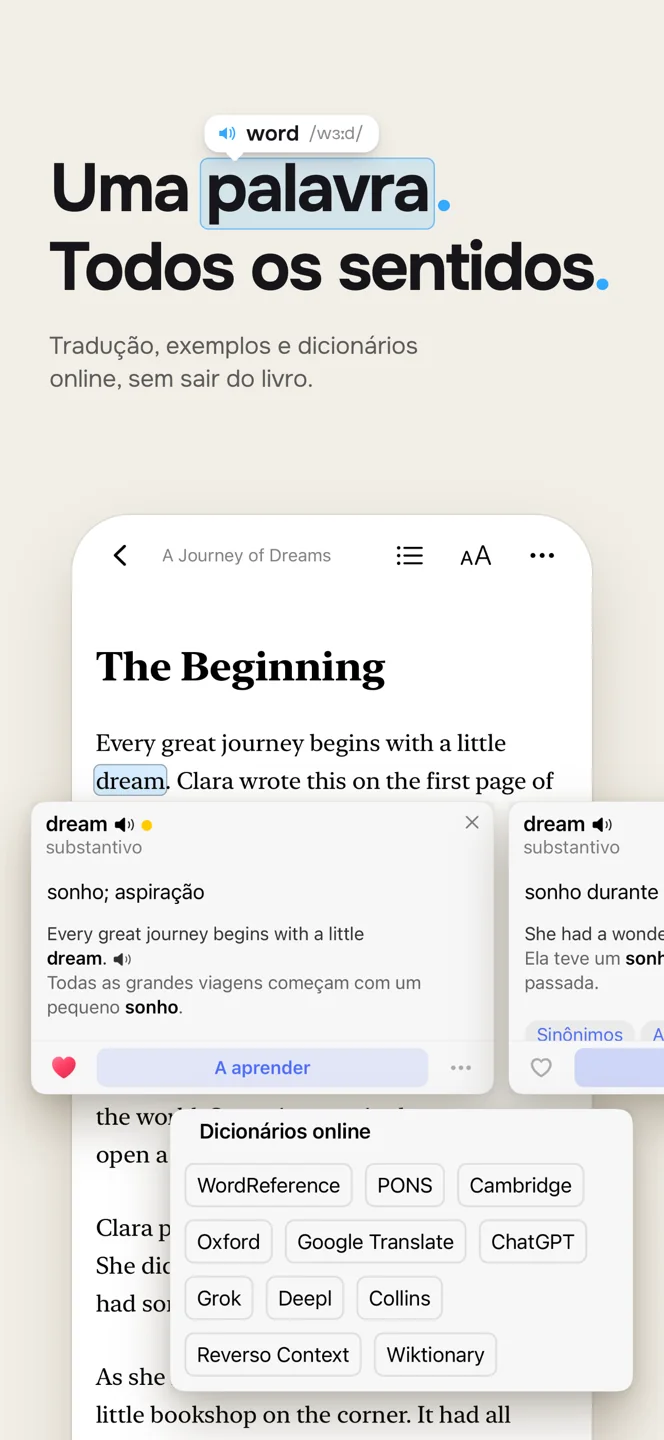Open Wiktionary
Screen dimensions: 664x1440
click(x=435, y=1354)
